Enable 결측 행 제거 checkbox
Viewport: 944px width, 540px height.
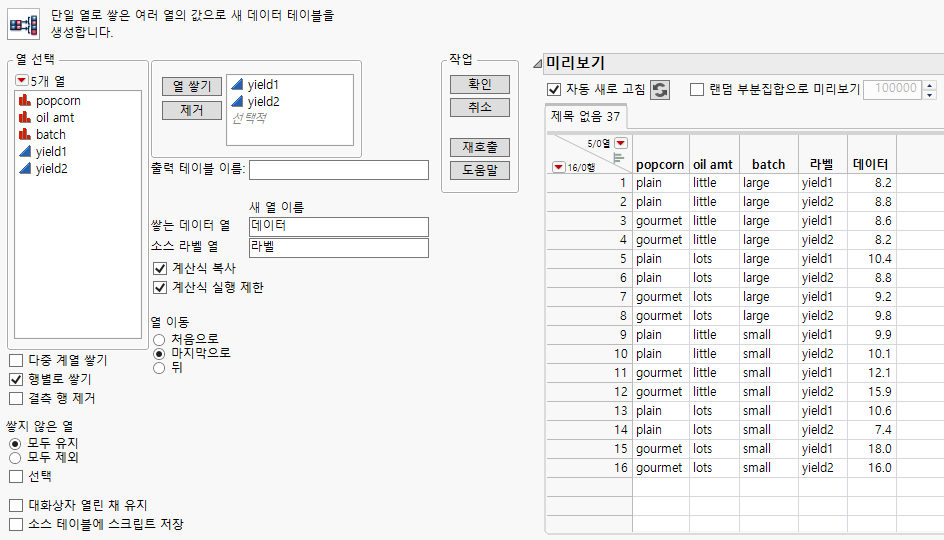(16, 399)
